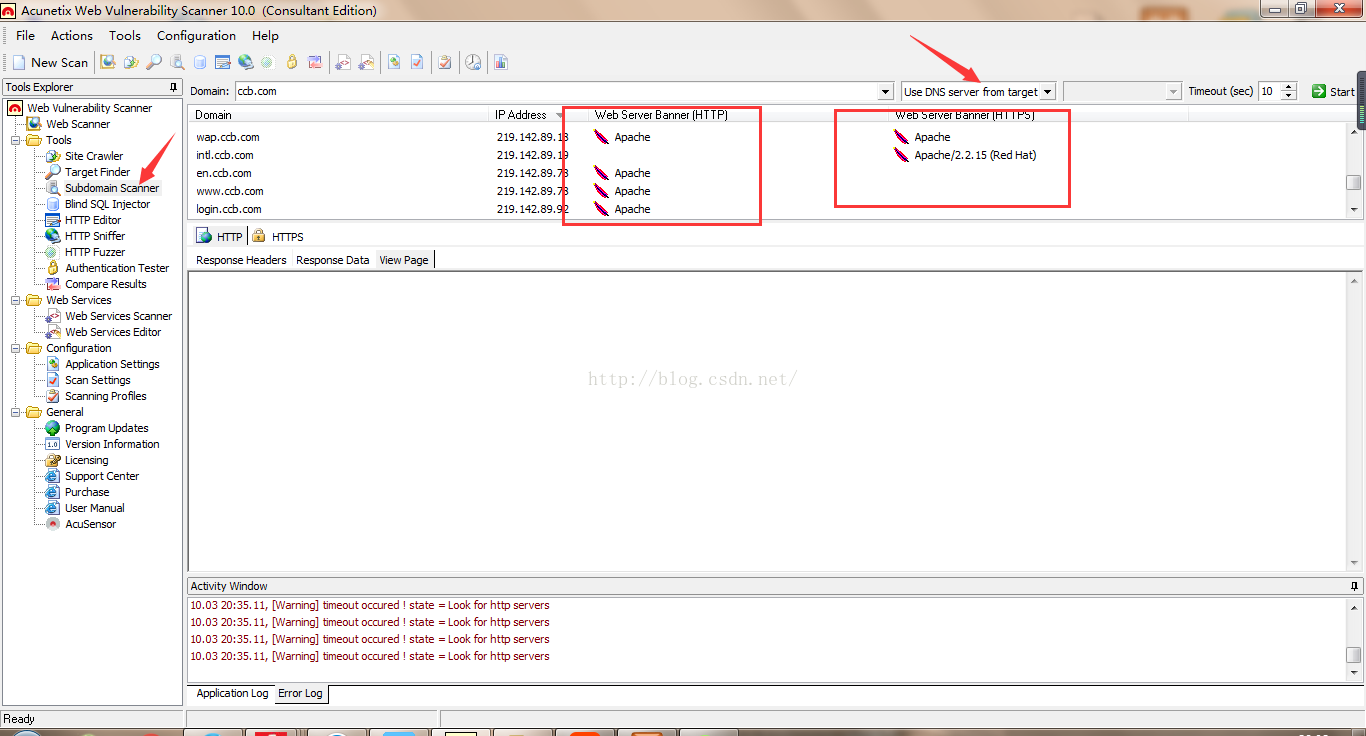Open Blind SQL Injector tree item
The width and height of the screenshot is (1366, 736).
[x=108, y=204]
